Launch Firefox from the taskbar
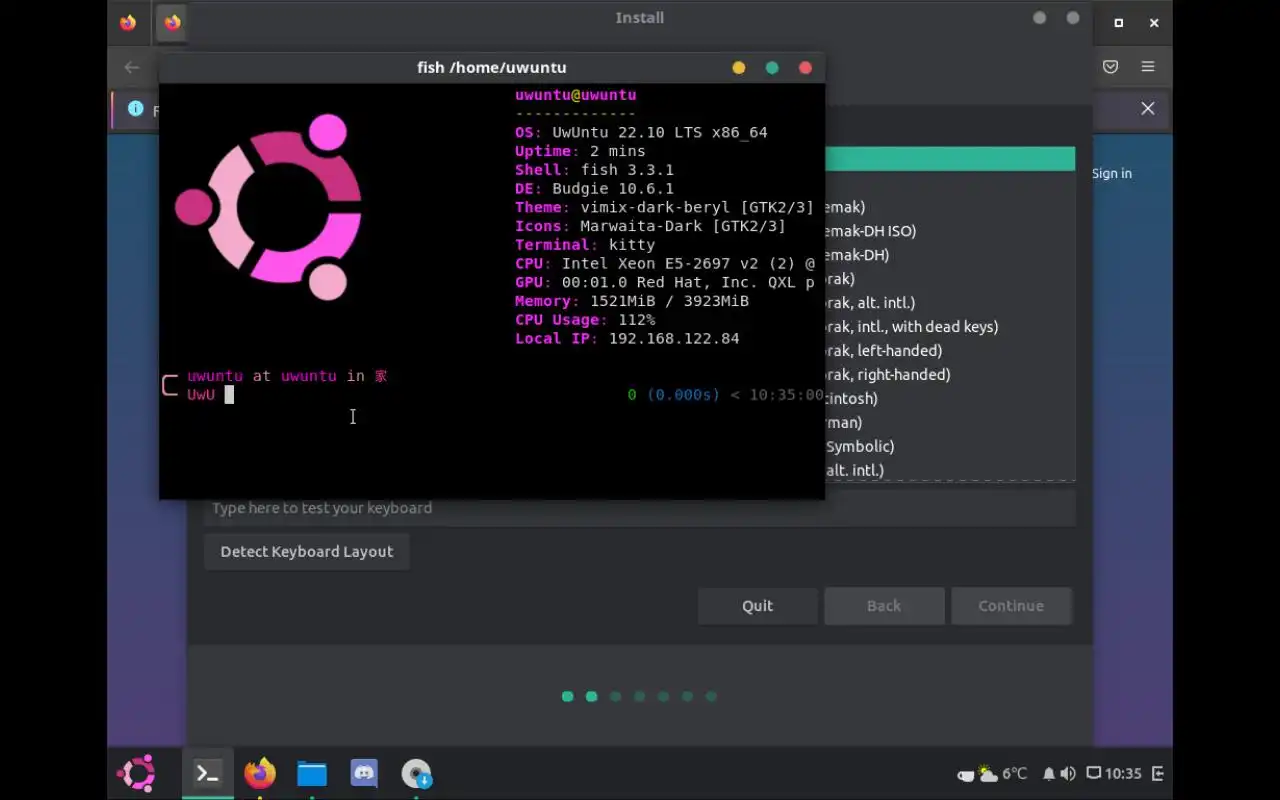The width and height of the screenshot is (1280, 800). (260, 773)
